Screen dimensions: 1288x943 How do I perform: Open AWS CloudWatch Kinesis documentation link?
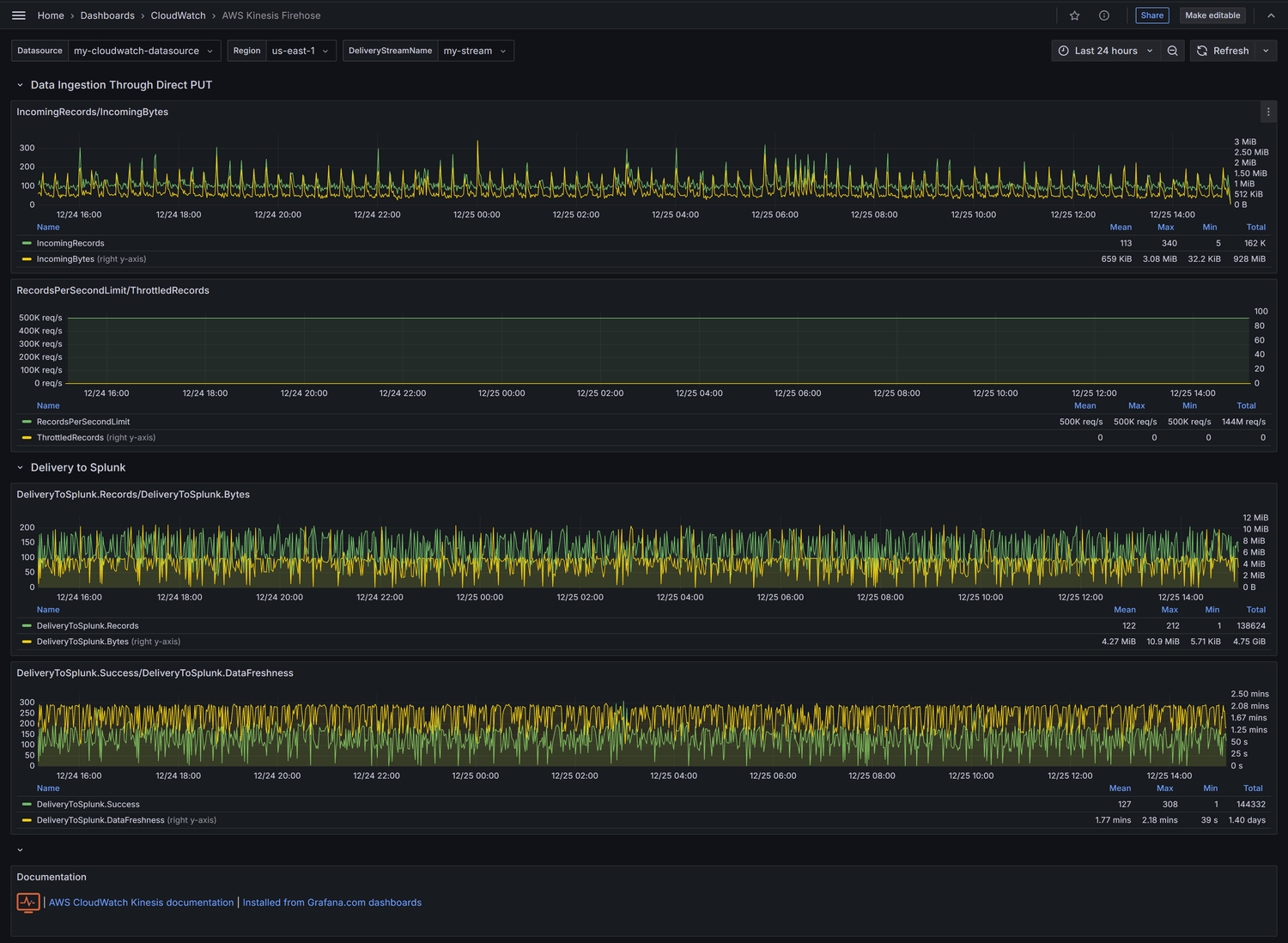(x=141, y=903)
